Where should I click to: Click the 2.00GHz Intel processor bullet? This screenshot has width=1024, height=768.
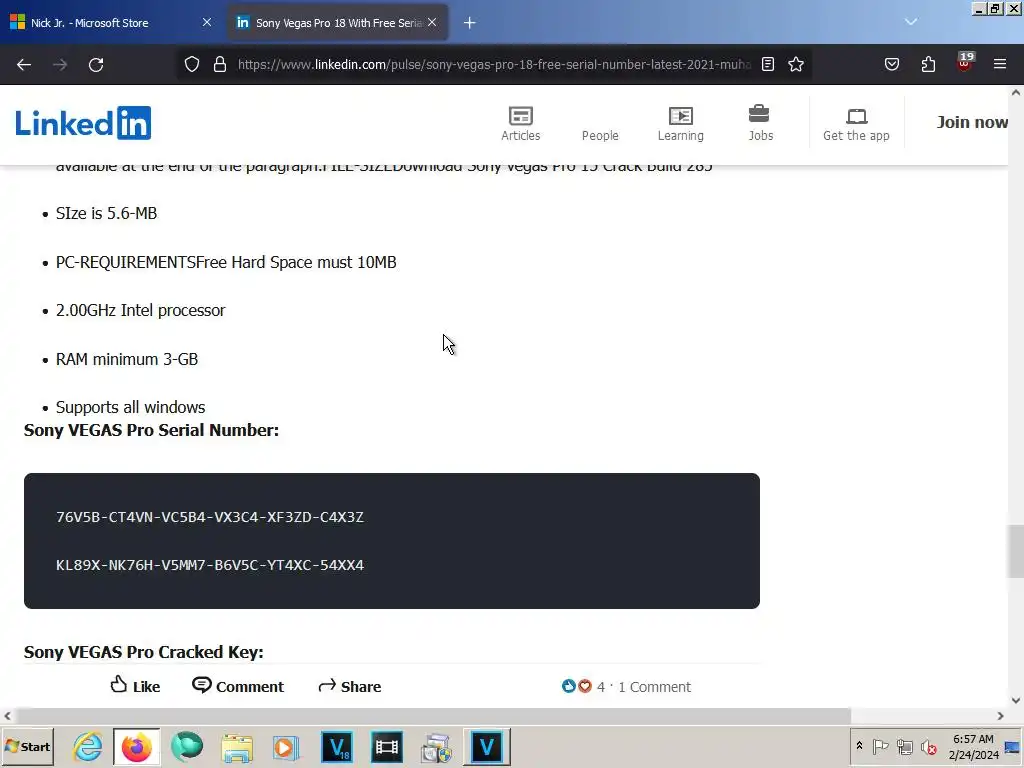coord(140,310)
